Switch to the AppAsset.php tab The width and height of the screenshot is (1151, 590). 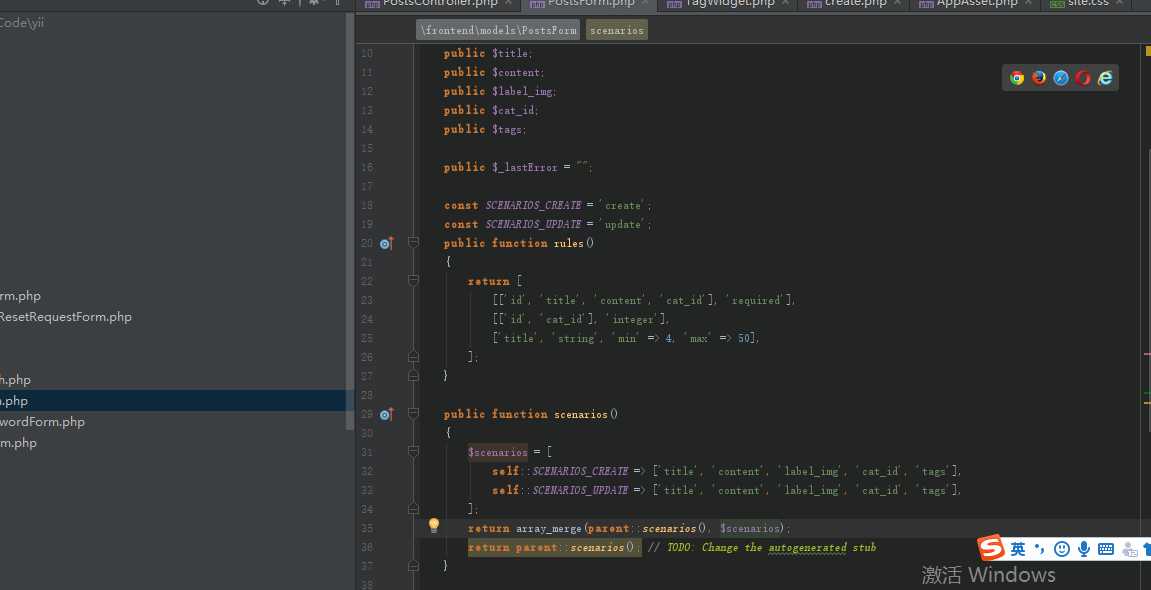click(976, 4)
